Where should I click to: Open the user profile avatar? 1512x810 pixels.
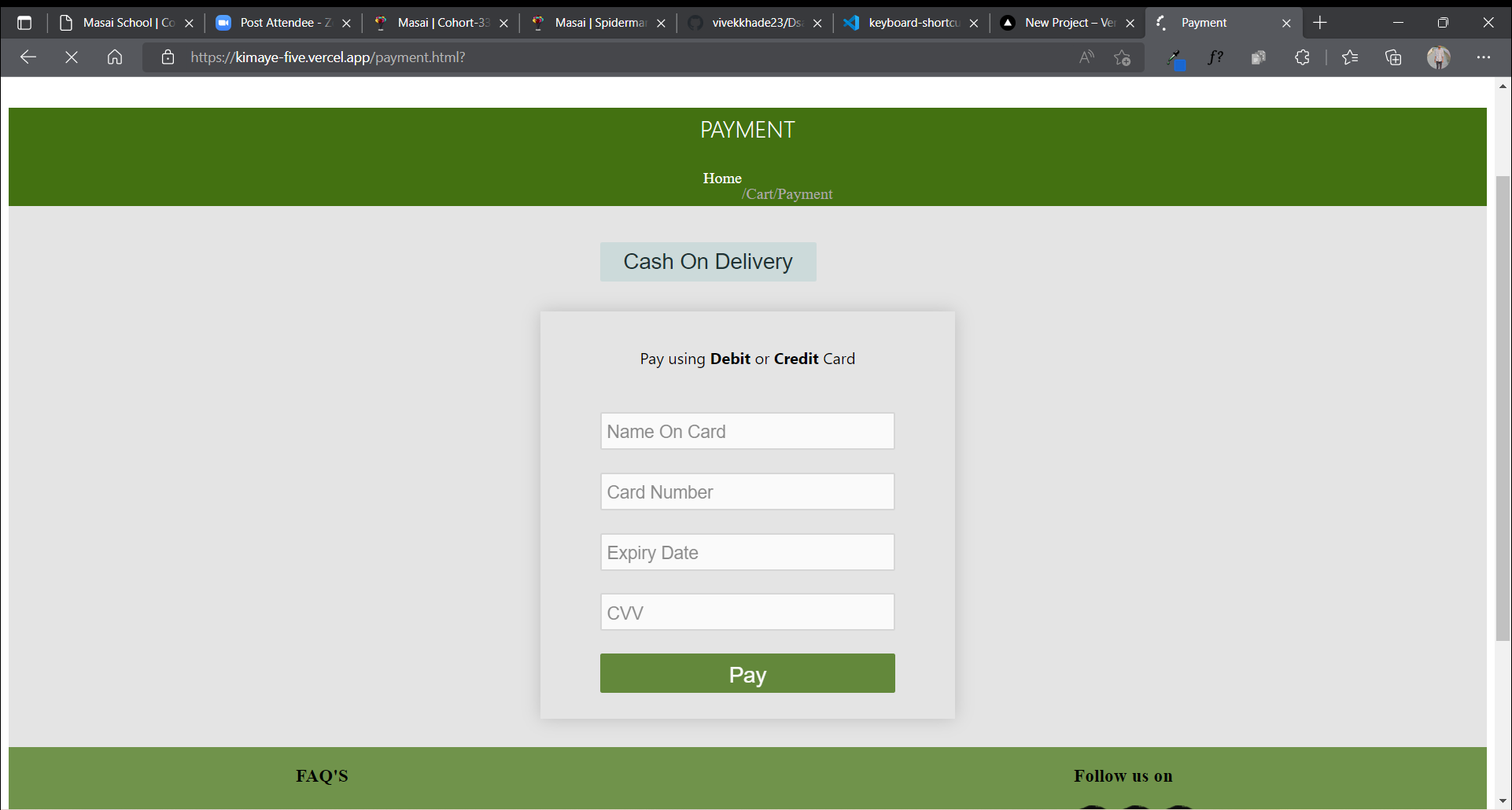[1439, 57]
